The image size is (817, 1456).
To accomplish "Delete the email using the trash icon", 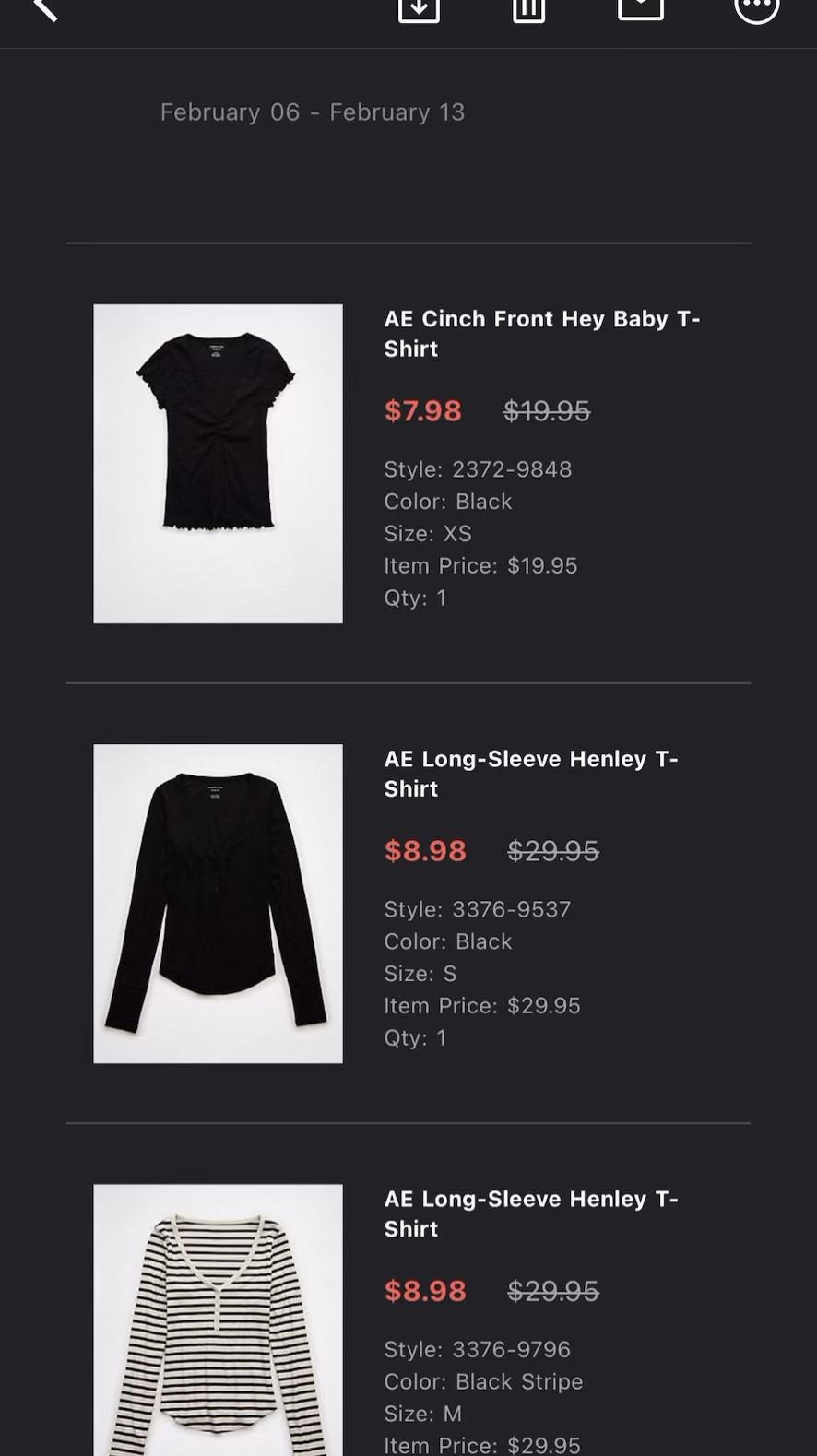I will pos(528,9).
